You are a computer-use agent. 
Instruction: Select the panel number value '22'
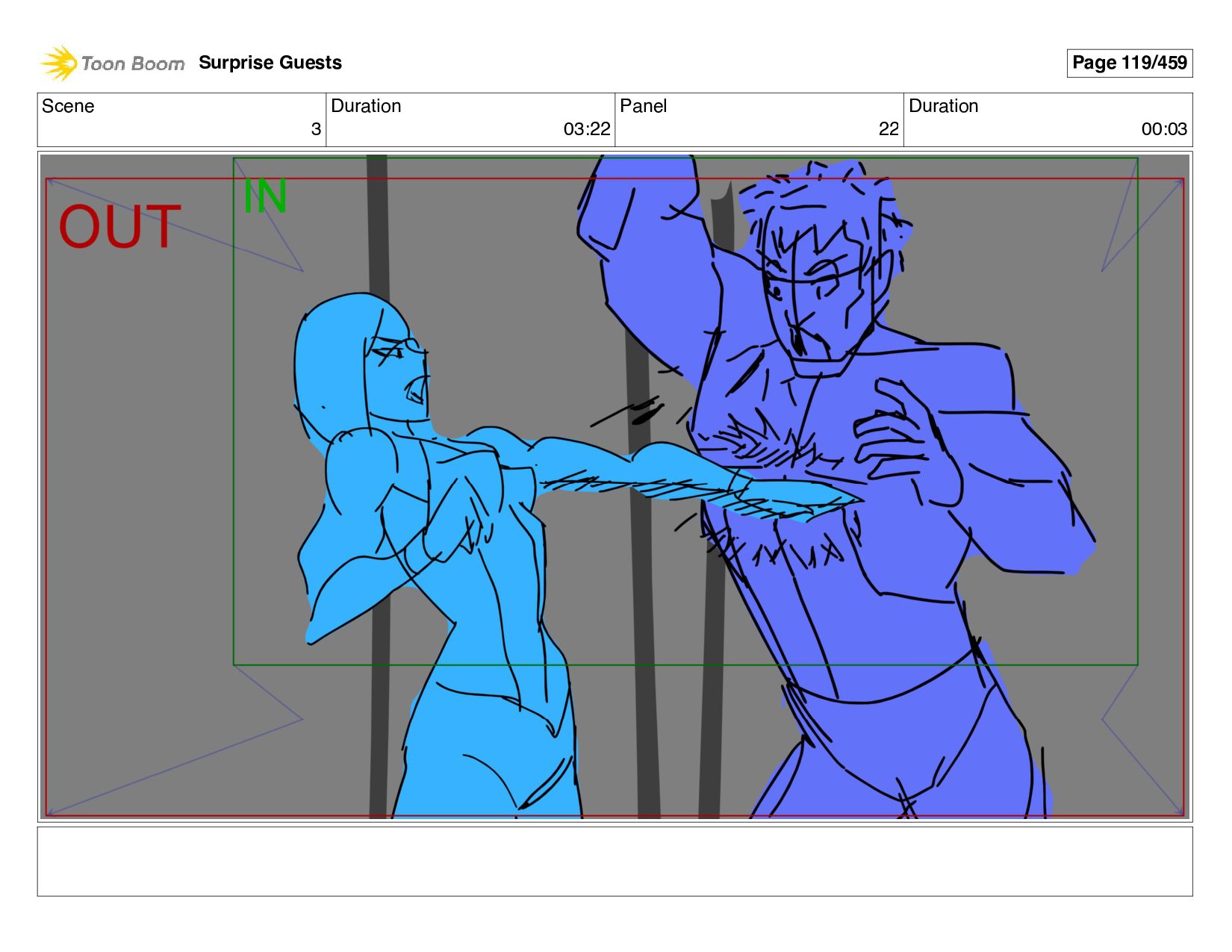click(x=889, y=129)
